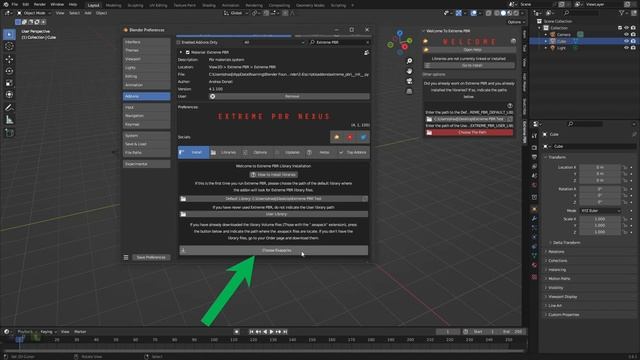Select the Scale tool
Viewport: 640px width, 360px height.
pos(9,83)
